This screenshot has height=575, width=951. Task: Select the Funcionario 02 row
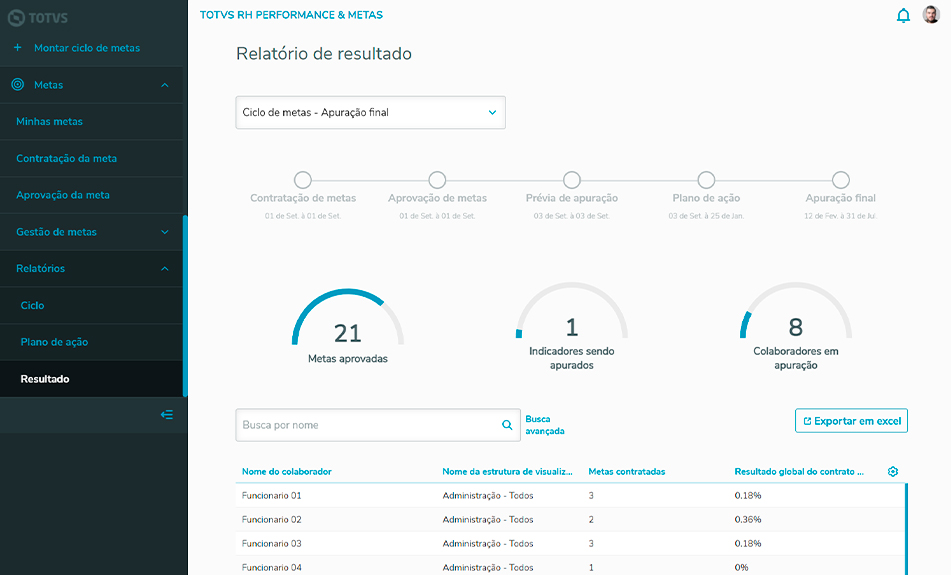tap(570, 520)
